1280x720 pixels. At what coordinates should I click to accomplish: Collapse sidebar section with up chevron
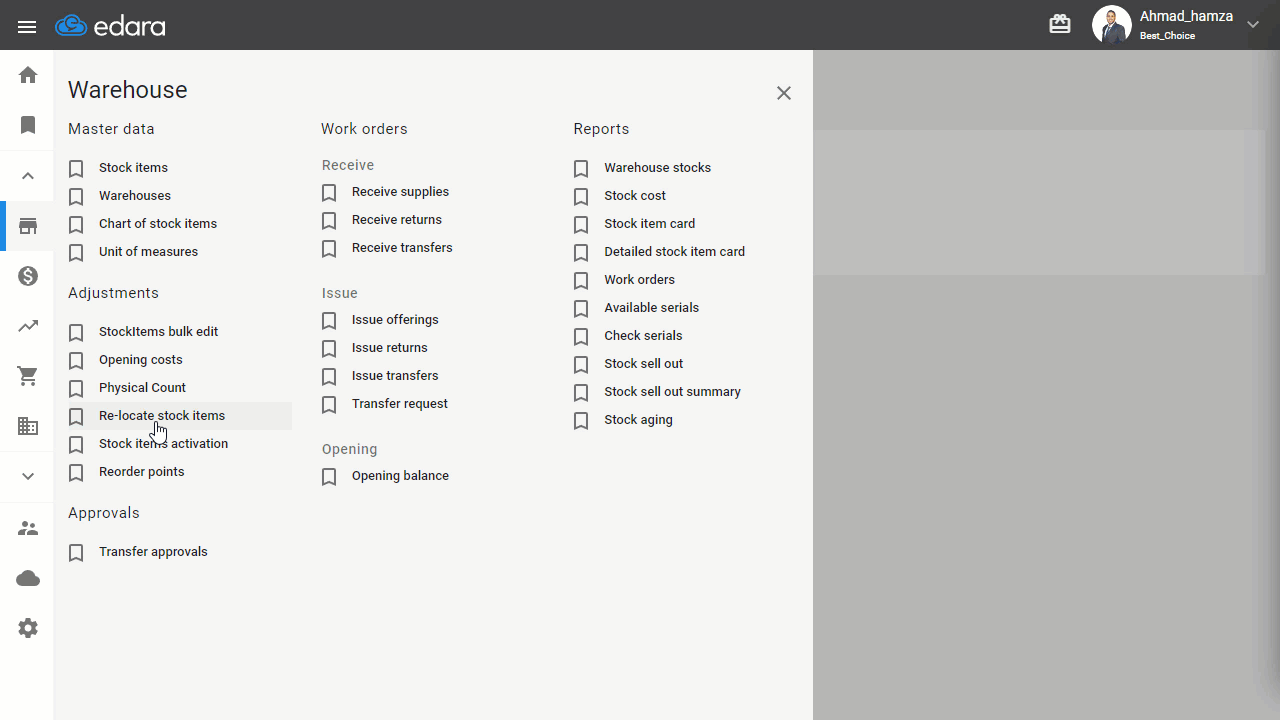(28, 176)
